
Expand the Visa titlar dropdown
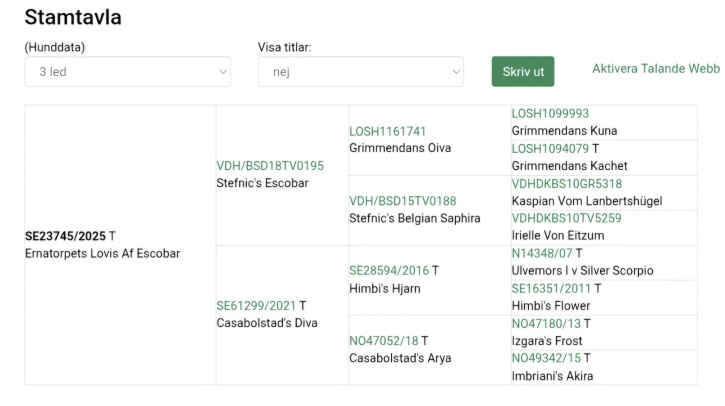pos(360,72)
